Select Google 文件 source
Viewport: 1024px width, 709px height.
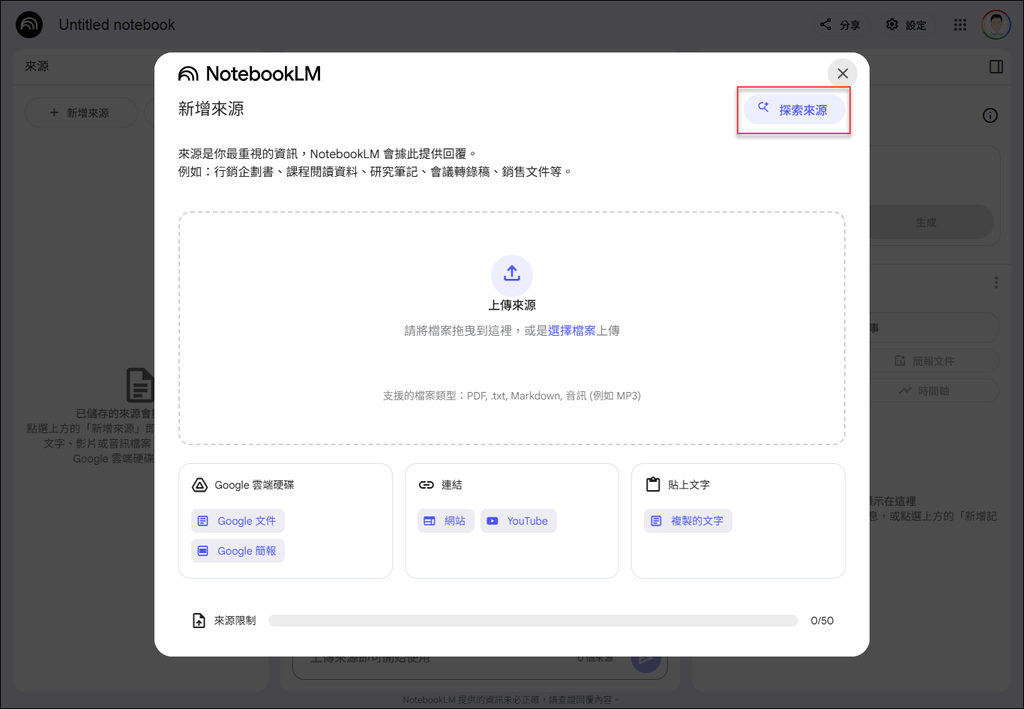pyautogui.click(x=238, y=521)
